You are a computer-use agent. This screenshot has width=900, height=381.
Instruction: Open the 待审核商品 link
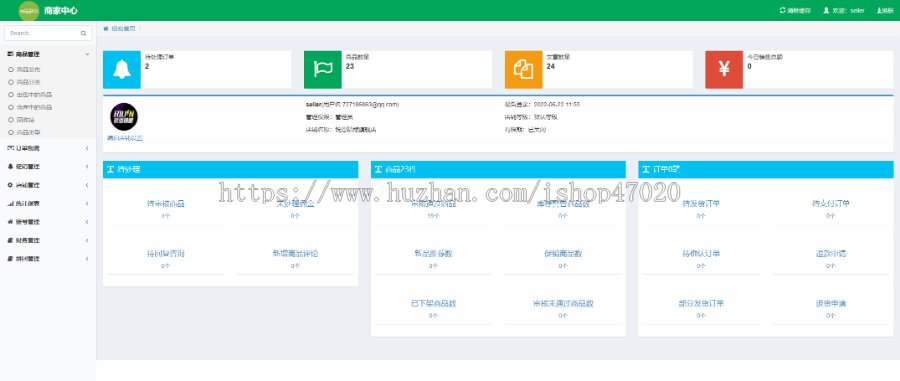pos(166,204)
